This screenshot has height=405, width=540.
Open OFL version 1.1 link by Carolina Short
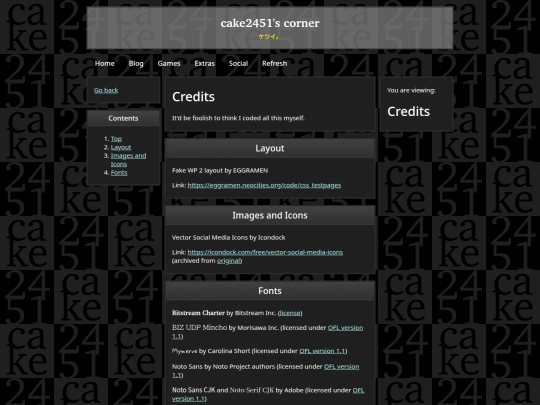tap(322, 351)
